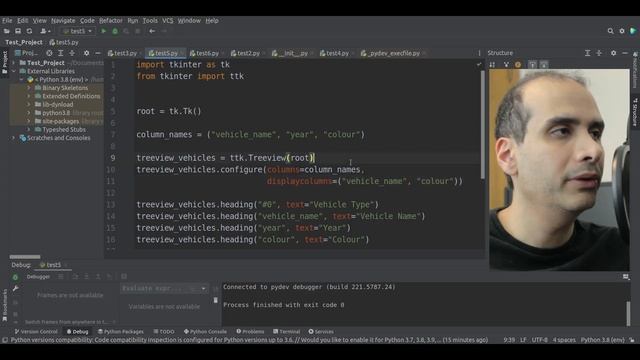640x360 pixels.
Task: Open Structure panel options gear
Action: (613, 53)
